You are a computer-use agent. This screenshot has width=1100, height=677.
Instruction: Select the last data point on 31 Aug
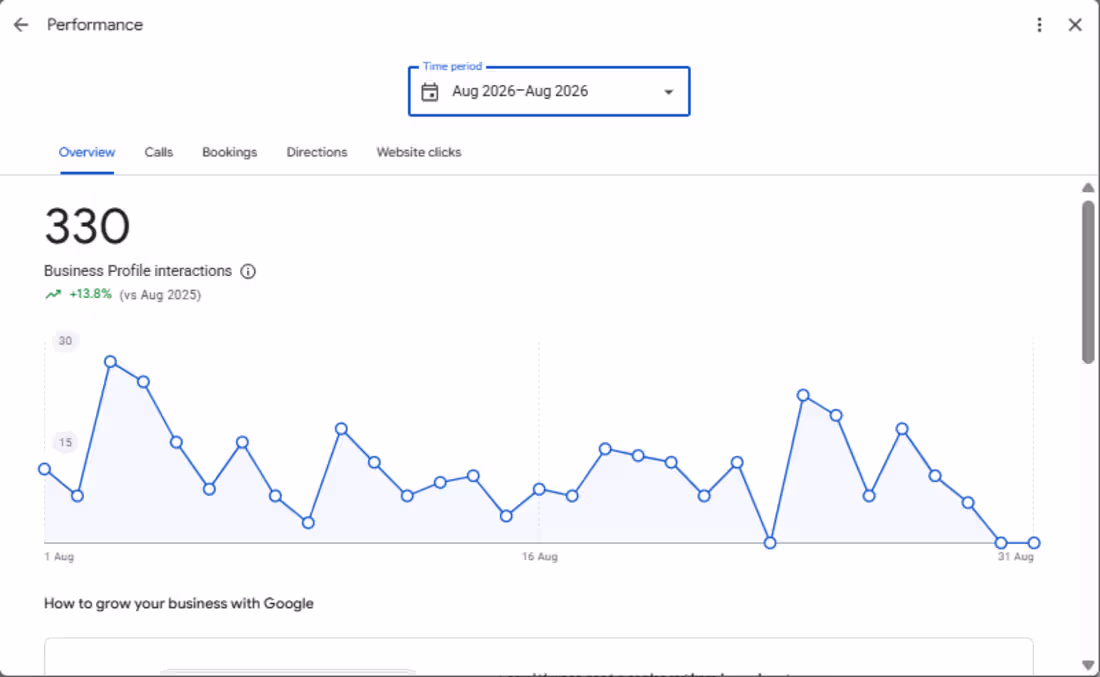1034,543
